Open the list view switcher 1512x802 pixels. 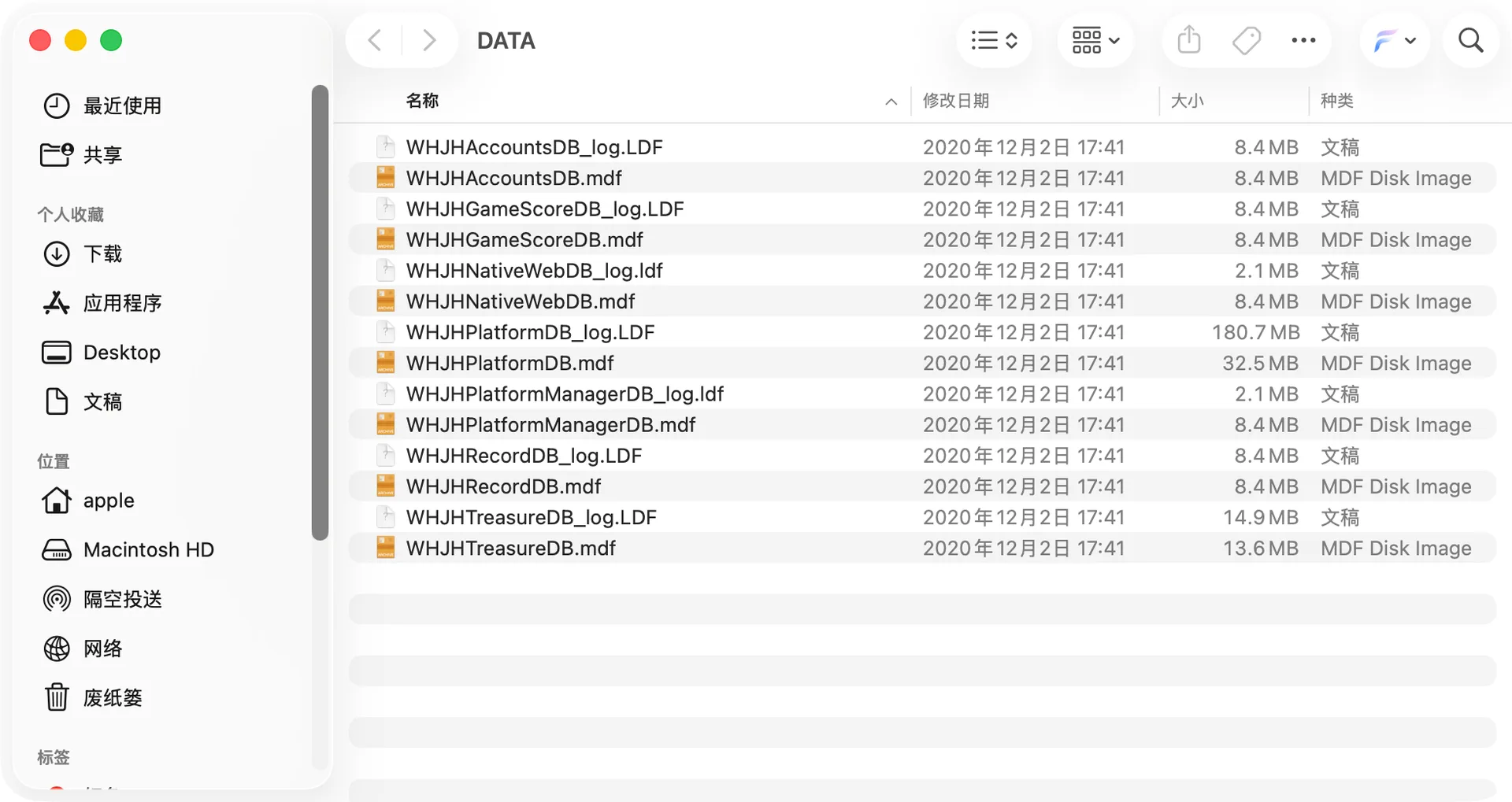click(x=994, y=40)
